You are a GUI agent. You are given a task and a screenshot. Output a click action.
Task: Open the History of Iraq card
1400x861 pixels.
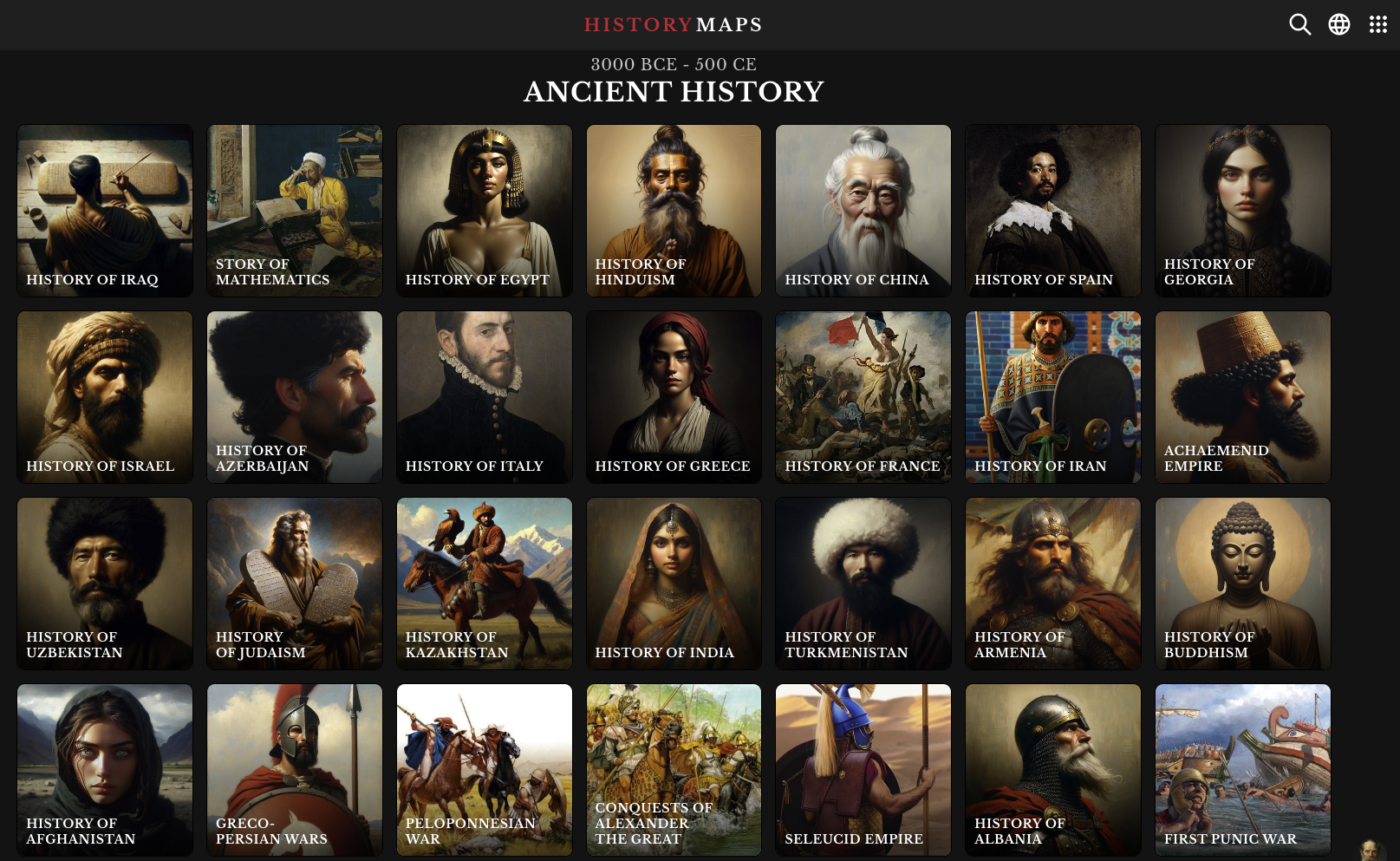(x=105, y=211)
